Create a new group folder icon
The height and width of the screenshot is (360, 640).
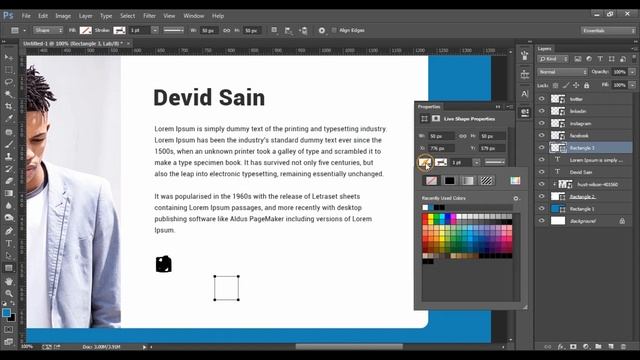(x=598, y=347)
